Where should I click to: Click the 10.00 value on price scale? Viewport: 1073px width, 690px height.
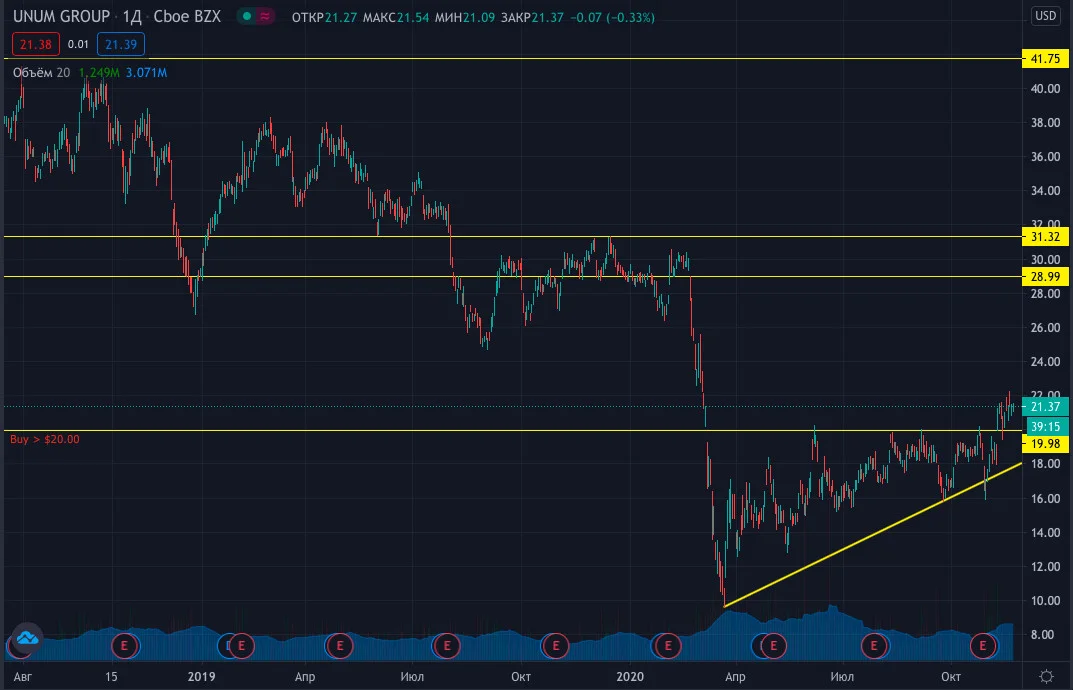(x=1045, y=601)
